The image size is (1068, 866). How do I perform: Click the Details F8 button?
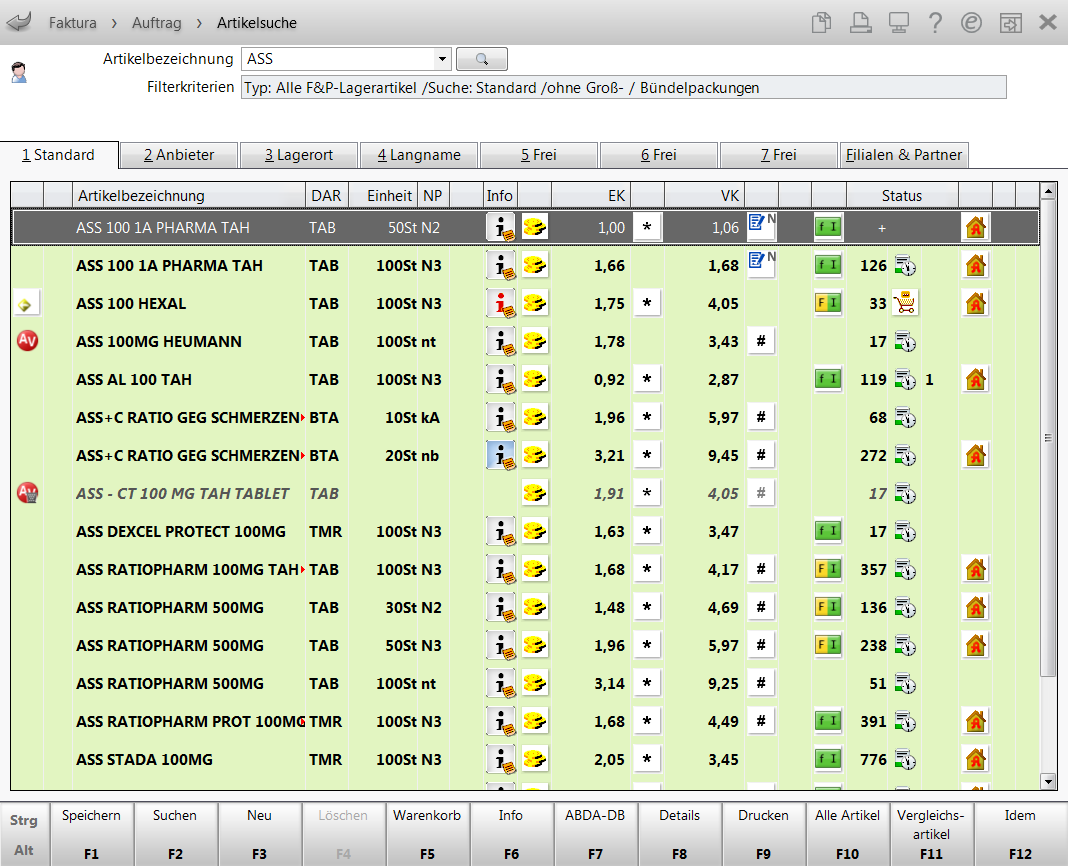click(679, 834)
